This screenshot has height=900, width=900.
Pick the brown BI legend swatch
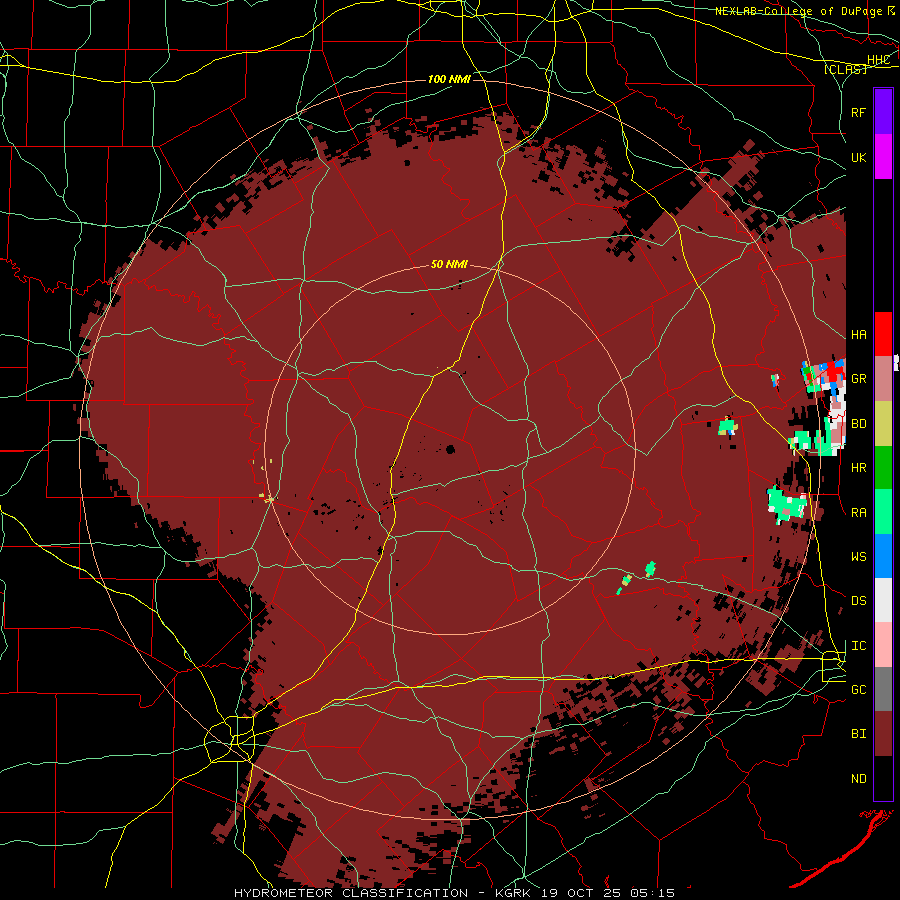click(883, 734)
